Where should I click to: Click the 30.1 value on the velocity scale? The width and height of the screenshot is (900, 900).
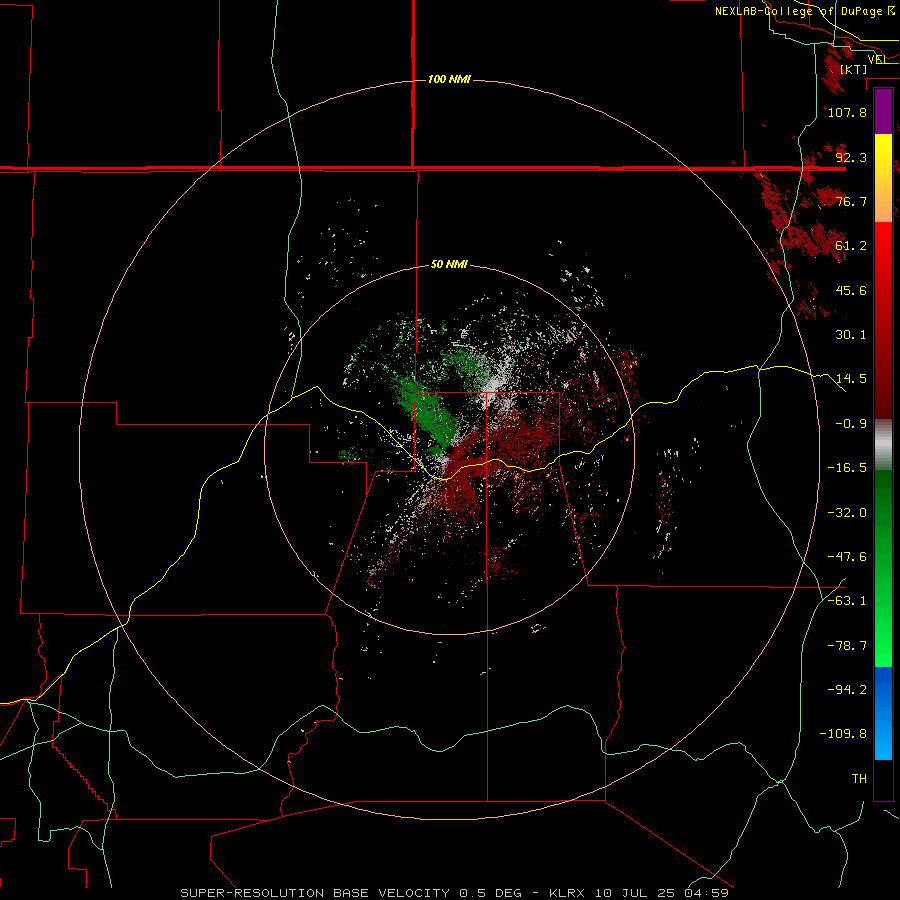point(851,335)
